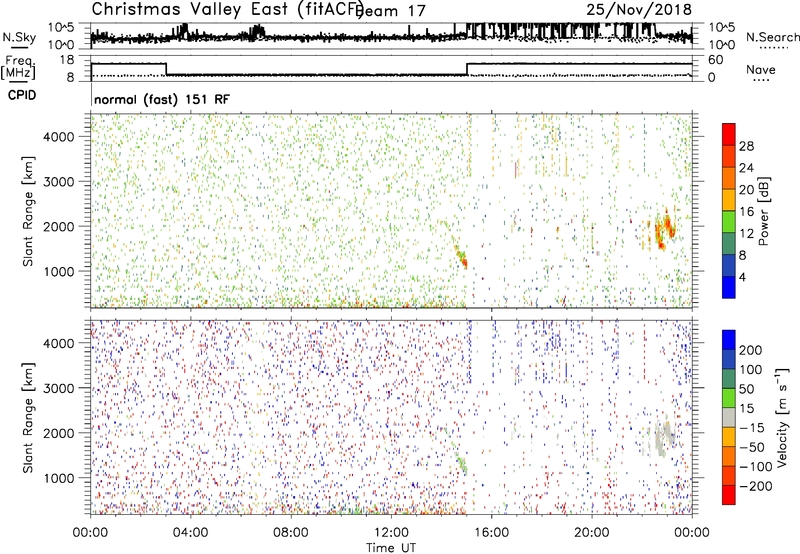Select the "N.Sky" legend label
The width and height of the screenshot is (800, 554).
point(19,37)
